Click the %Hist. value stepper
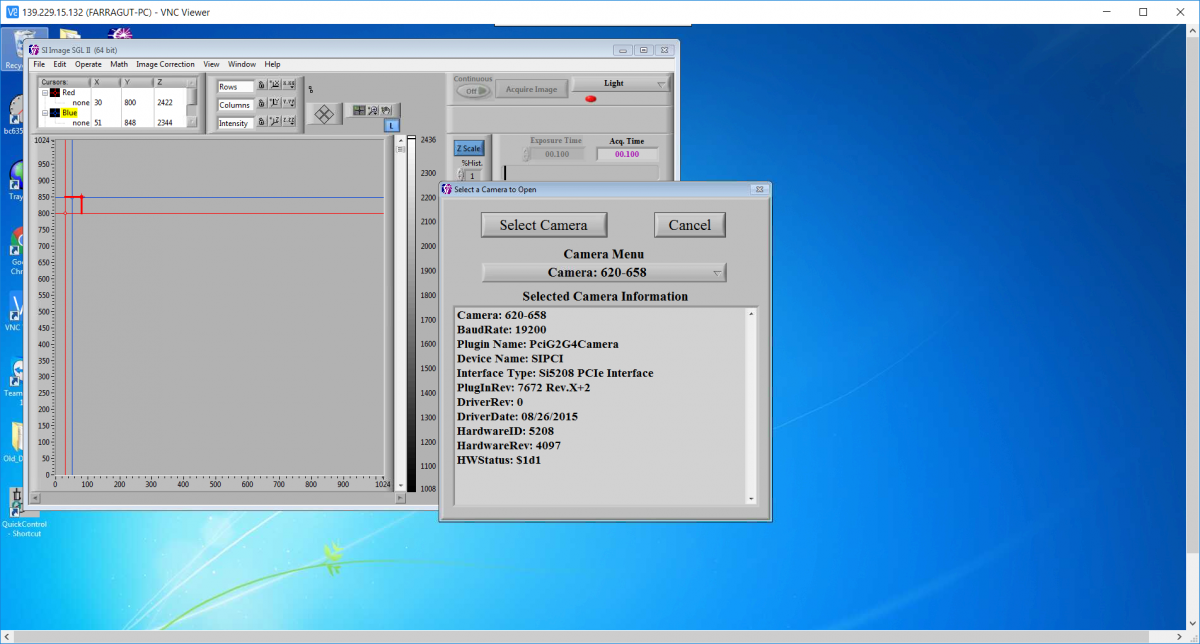The width and height of the screenshot is (1200, 644). click(461, 175)
